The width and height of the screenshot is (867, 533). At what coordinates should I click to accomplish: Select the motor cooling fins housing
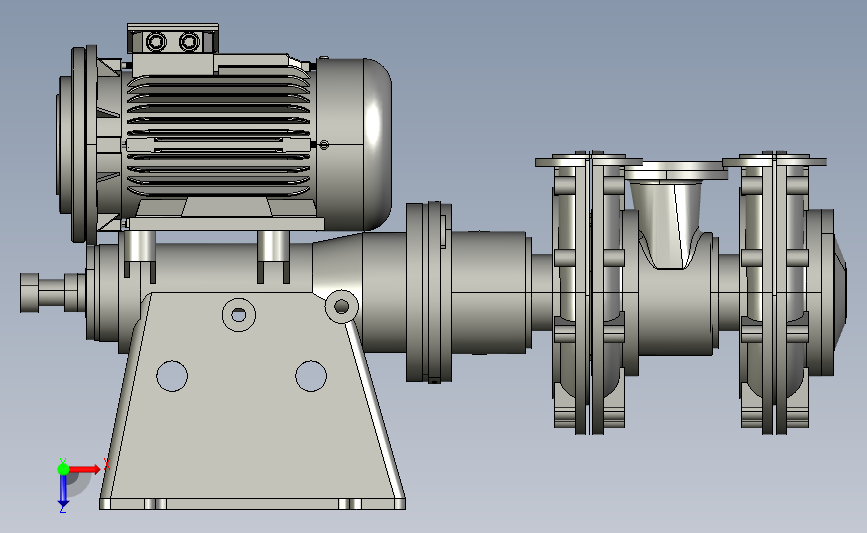coord(218,135)
